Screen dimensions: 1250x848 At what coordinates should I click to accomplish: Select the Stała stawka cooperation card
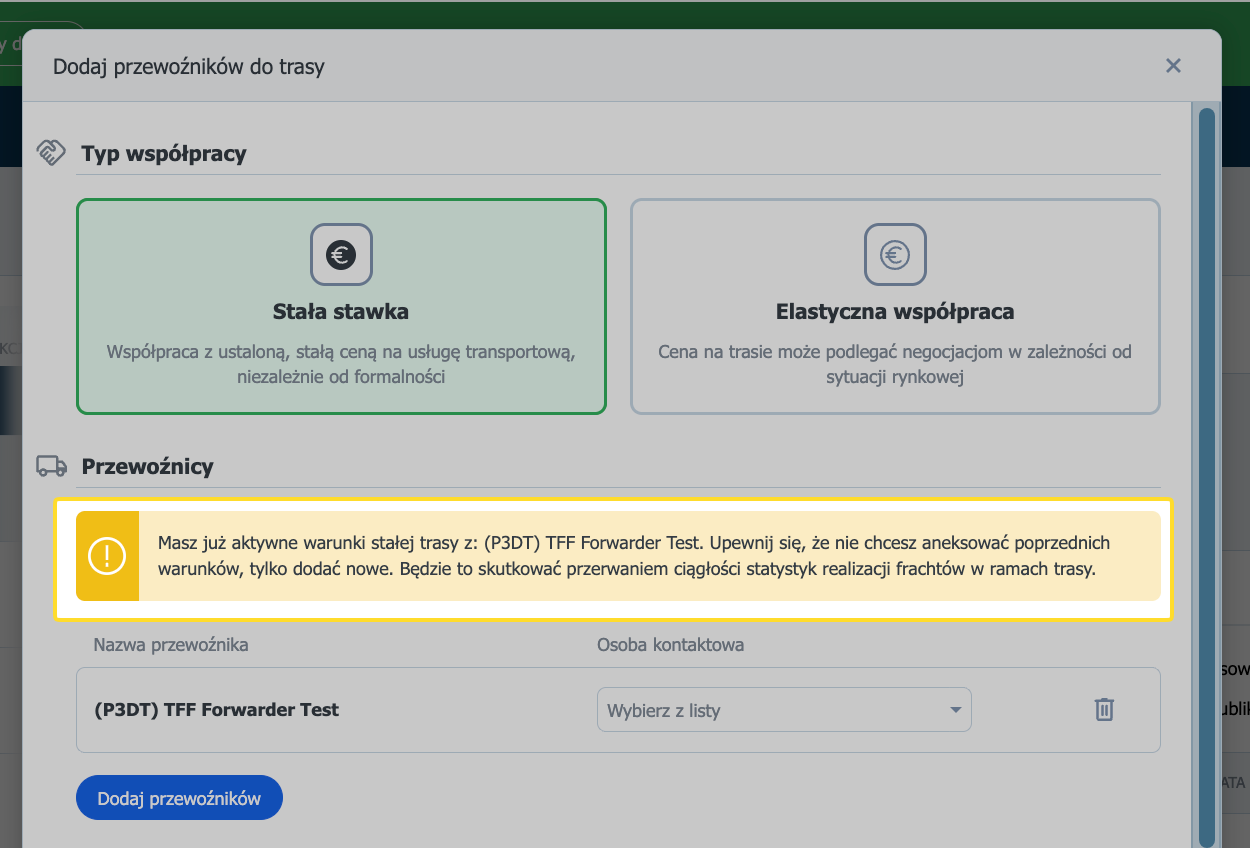pyautogui.click(x=341, y=306)
